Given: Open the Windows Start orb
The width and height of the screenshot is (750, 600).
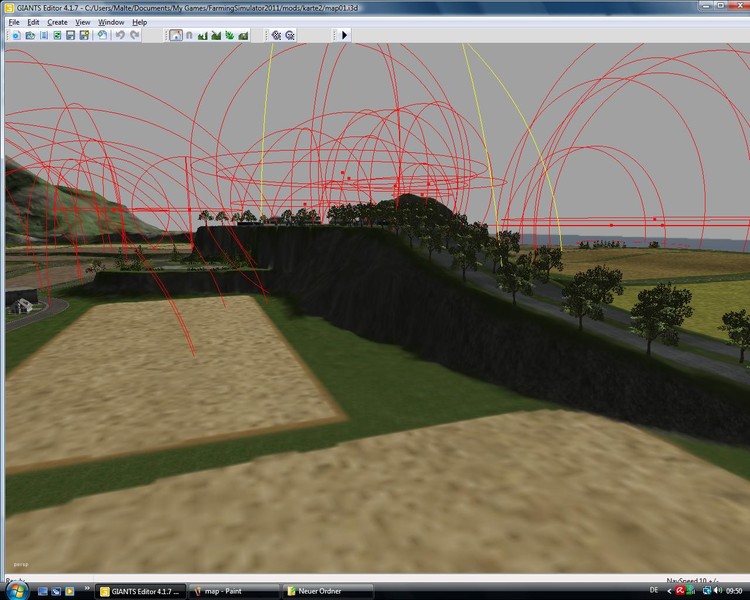Looking at the screenshot, I should pos(16,590).
